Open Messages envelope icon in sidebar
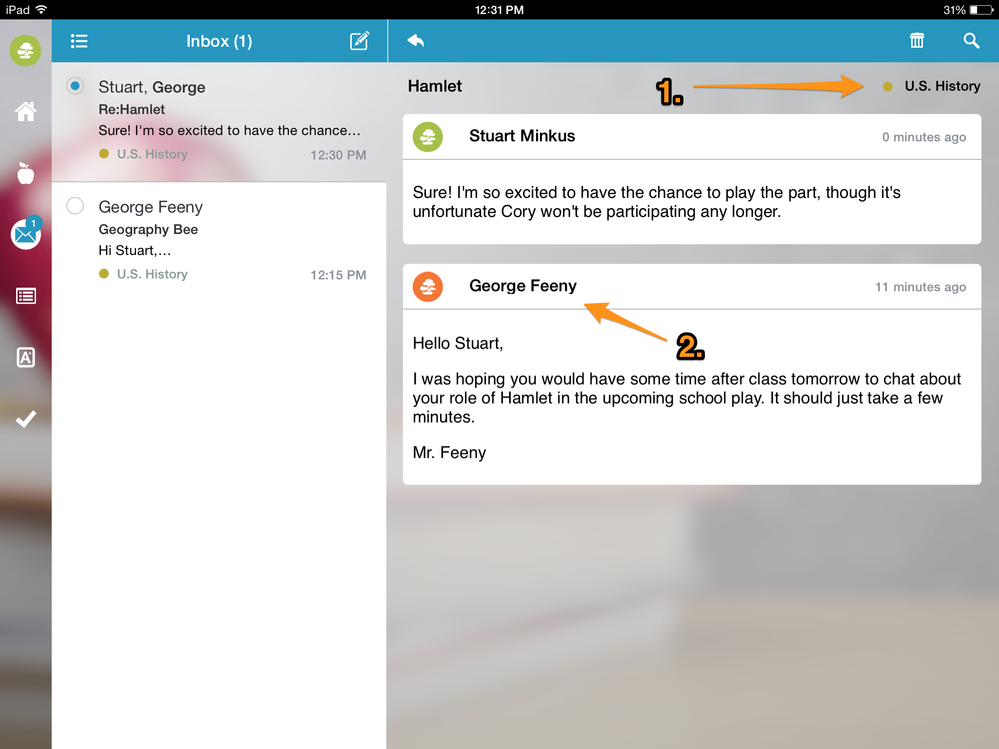999x749 pixels. (x=25, y=234)
